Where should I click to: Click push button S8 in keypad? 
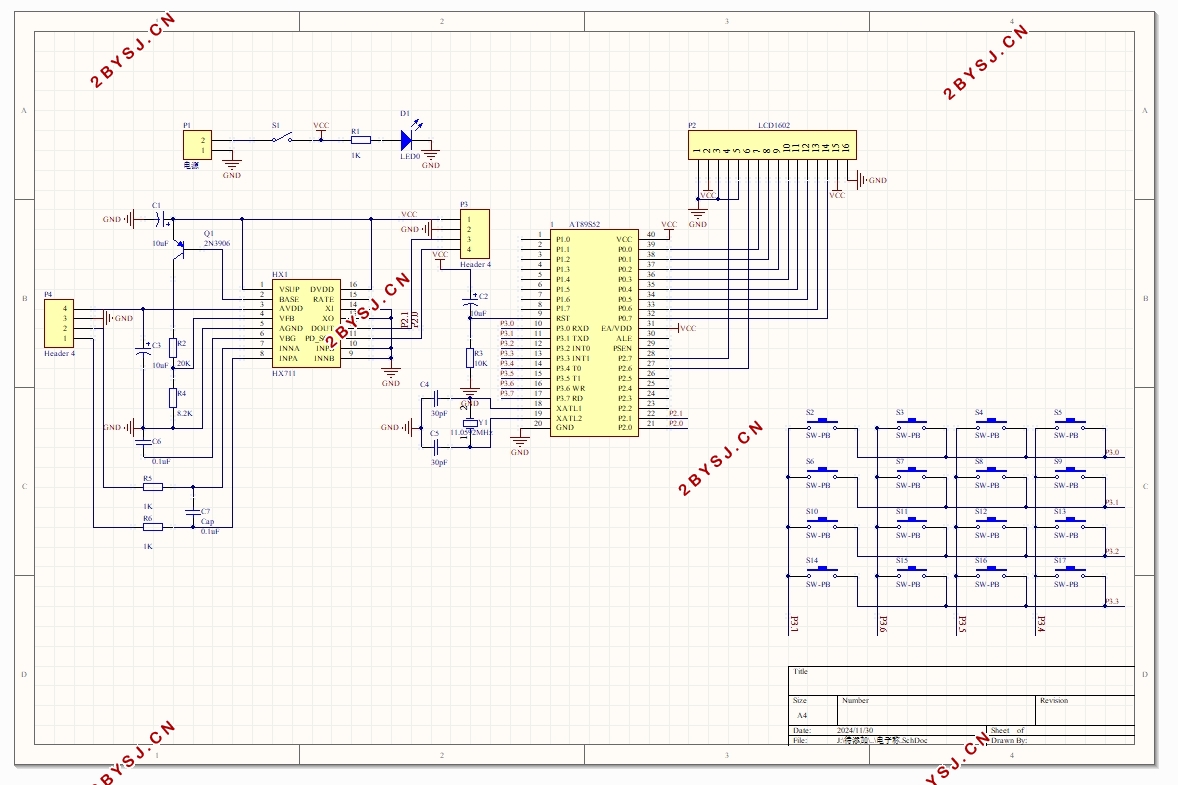pos(991,473)
